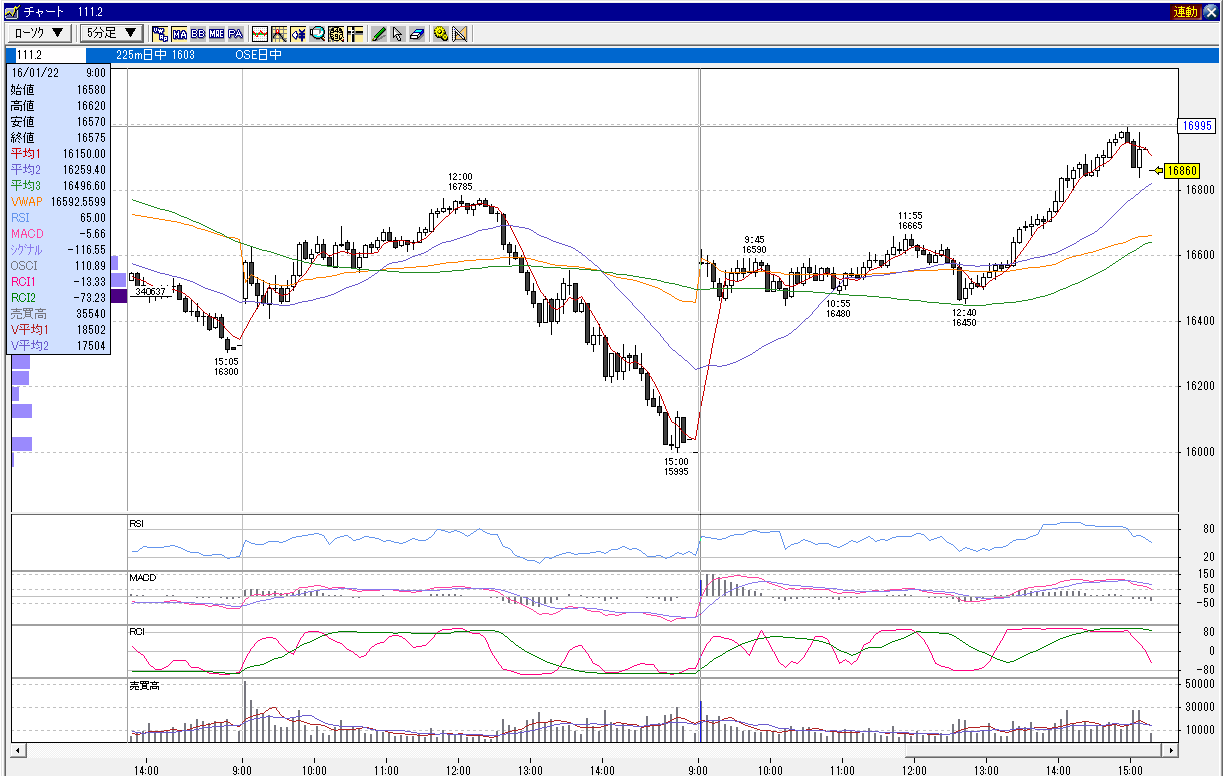Toggle the MA moving average icon
The image size is (1225, 776).
[179, 33]
